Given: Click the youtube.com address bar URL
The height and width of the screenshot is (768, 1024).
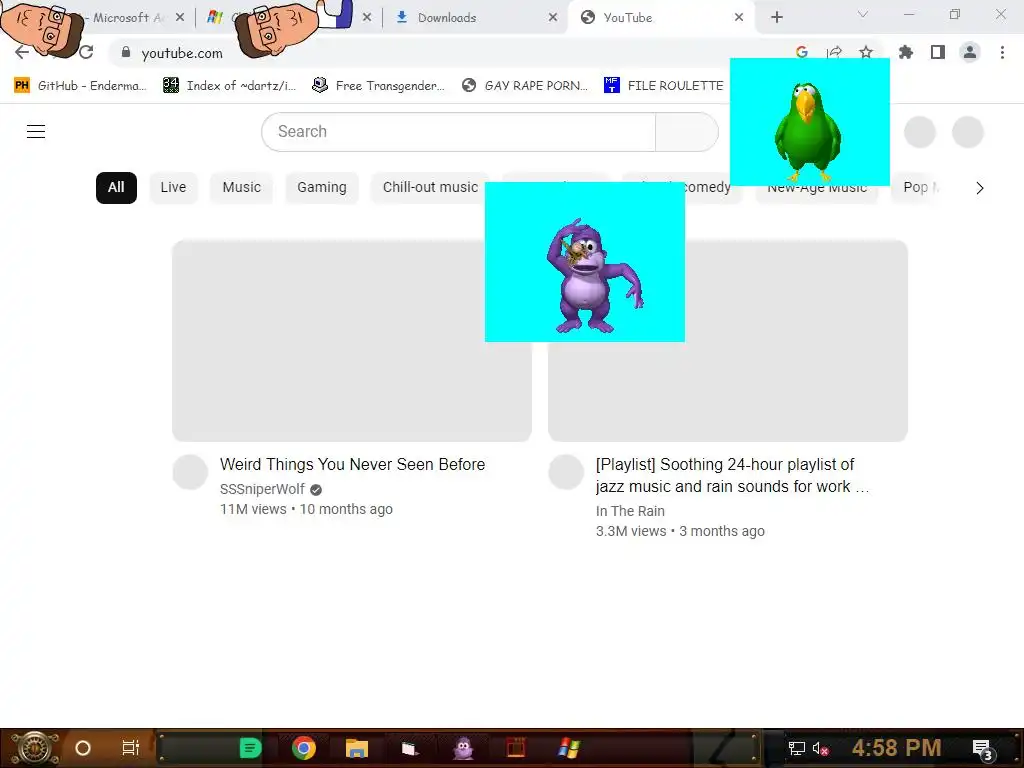Looking at the screenshot, I should (x=182, y=53).
